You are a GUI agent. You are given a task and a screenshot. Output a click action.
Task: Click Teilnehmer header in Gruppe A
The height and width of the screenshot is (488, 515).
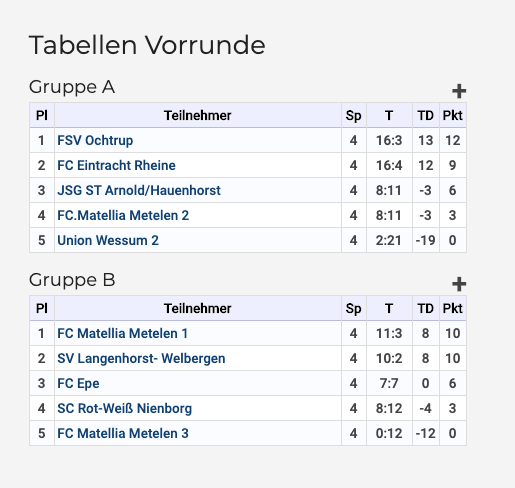pos(198,116)
